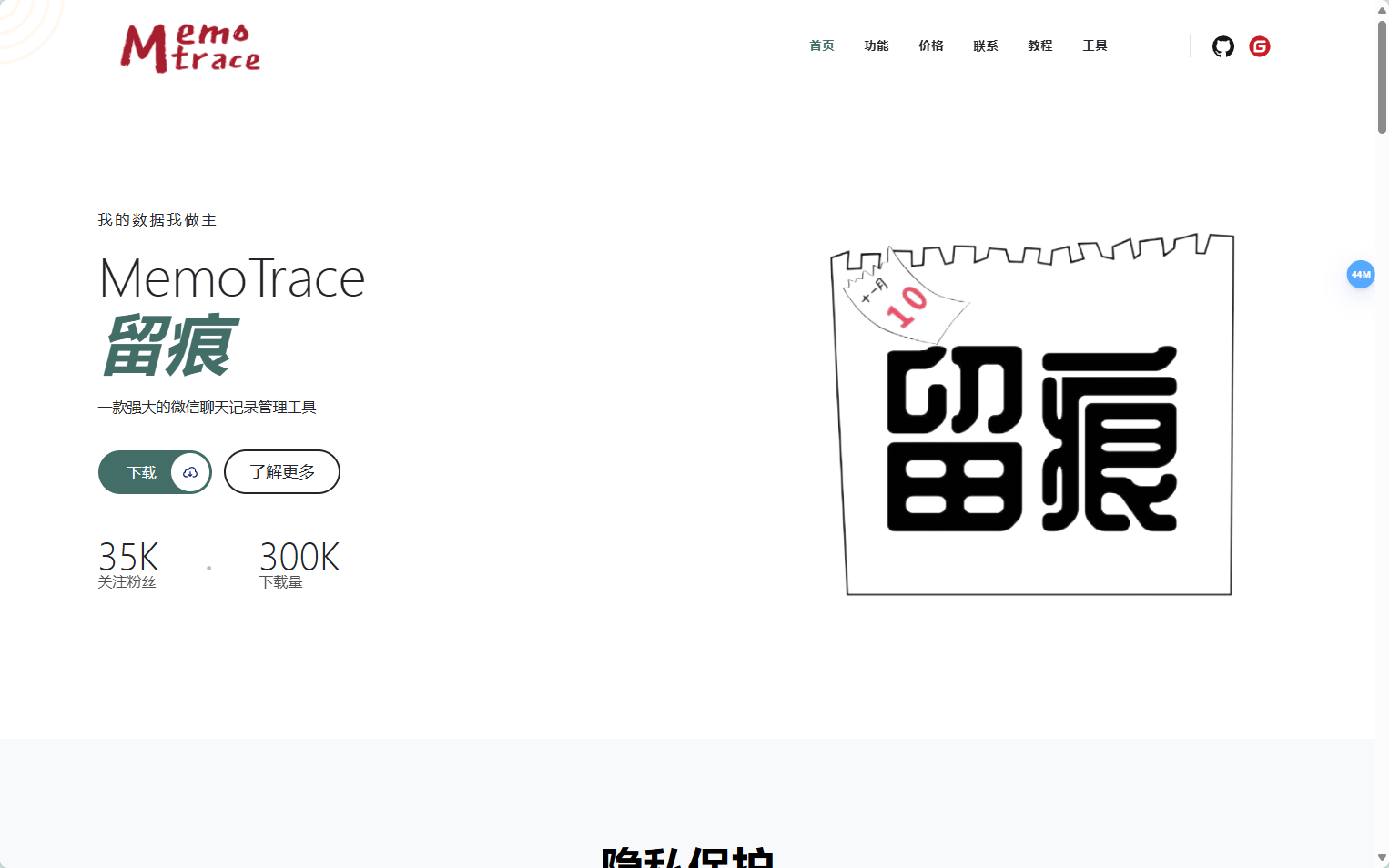This screenshot has width=1389, height=868.
Task: Open the 联系 nav item
Action: click(x=986, y=45)
